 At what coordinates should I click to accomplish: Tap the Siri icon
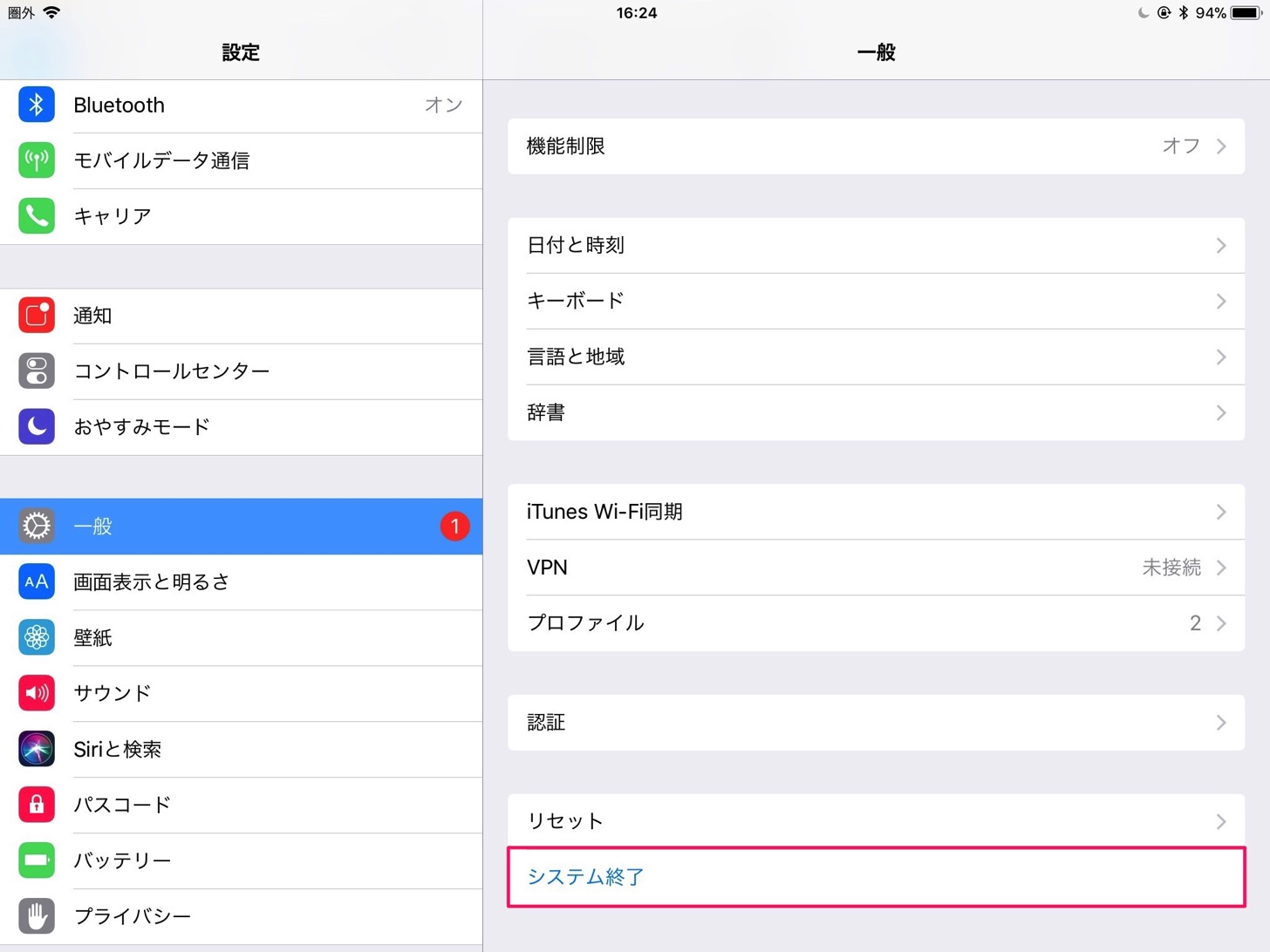coord(37,749)
